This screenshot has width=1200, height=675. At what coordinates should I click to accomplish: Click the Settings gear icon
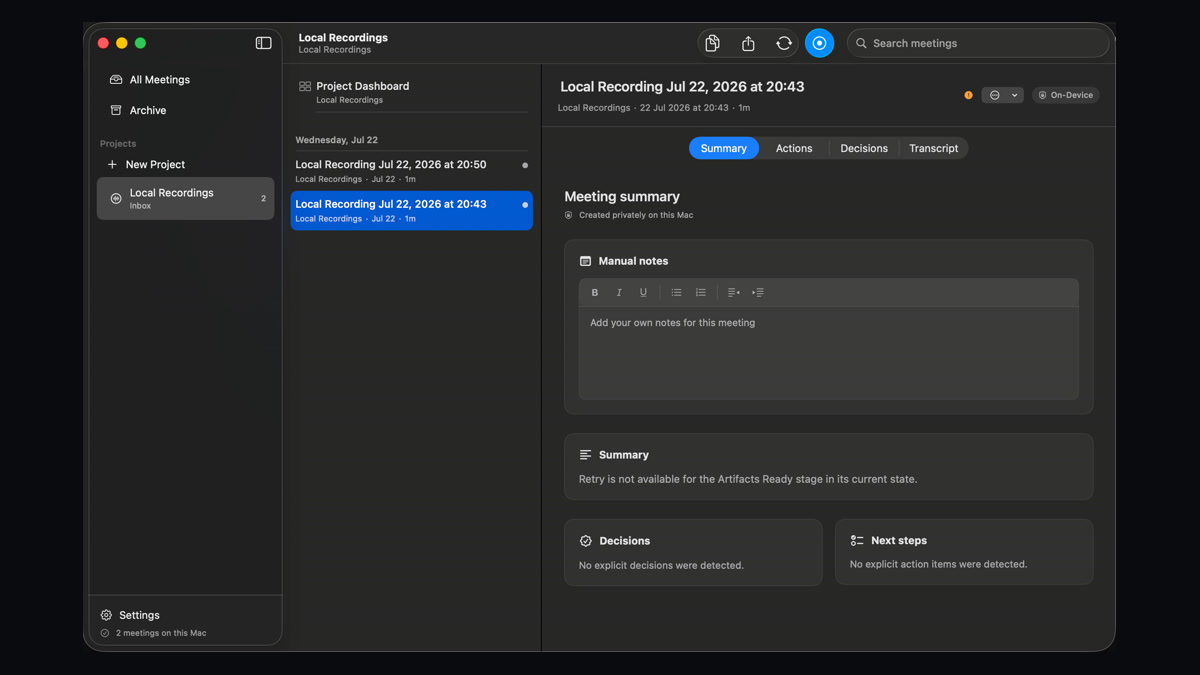106,615
